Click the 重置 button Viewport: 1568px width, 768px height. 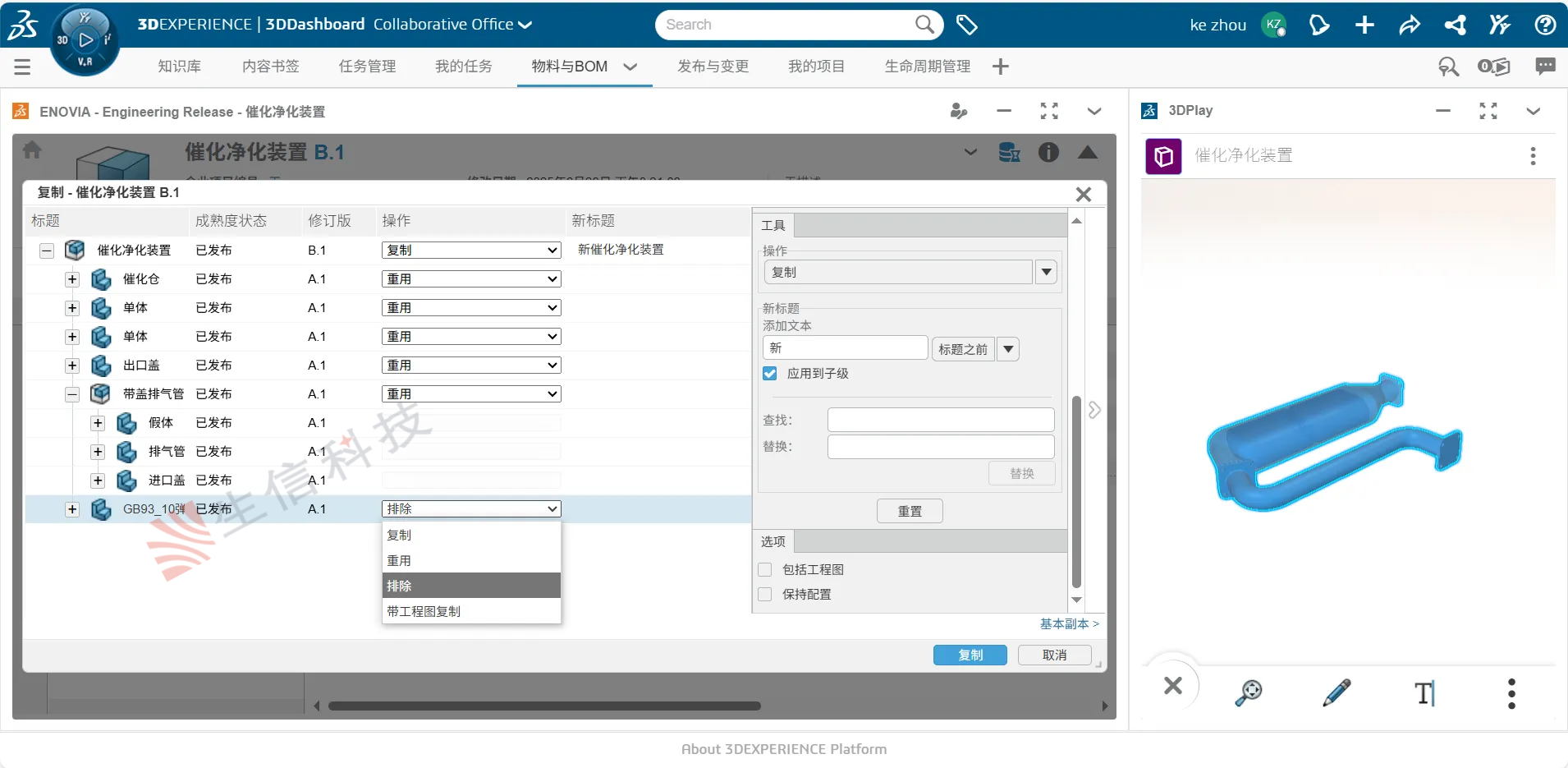coord(910,511)
